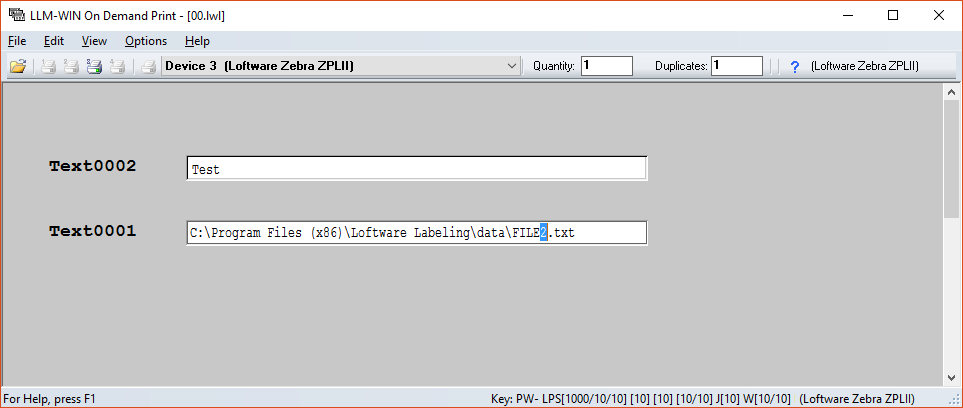Click the Text0001 label
Screen dimensions: 963x408
(x=93, y=231)
